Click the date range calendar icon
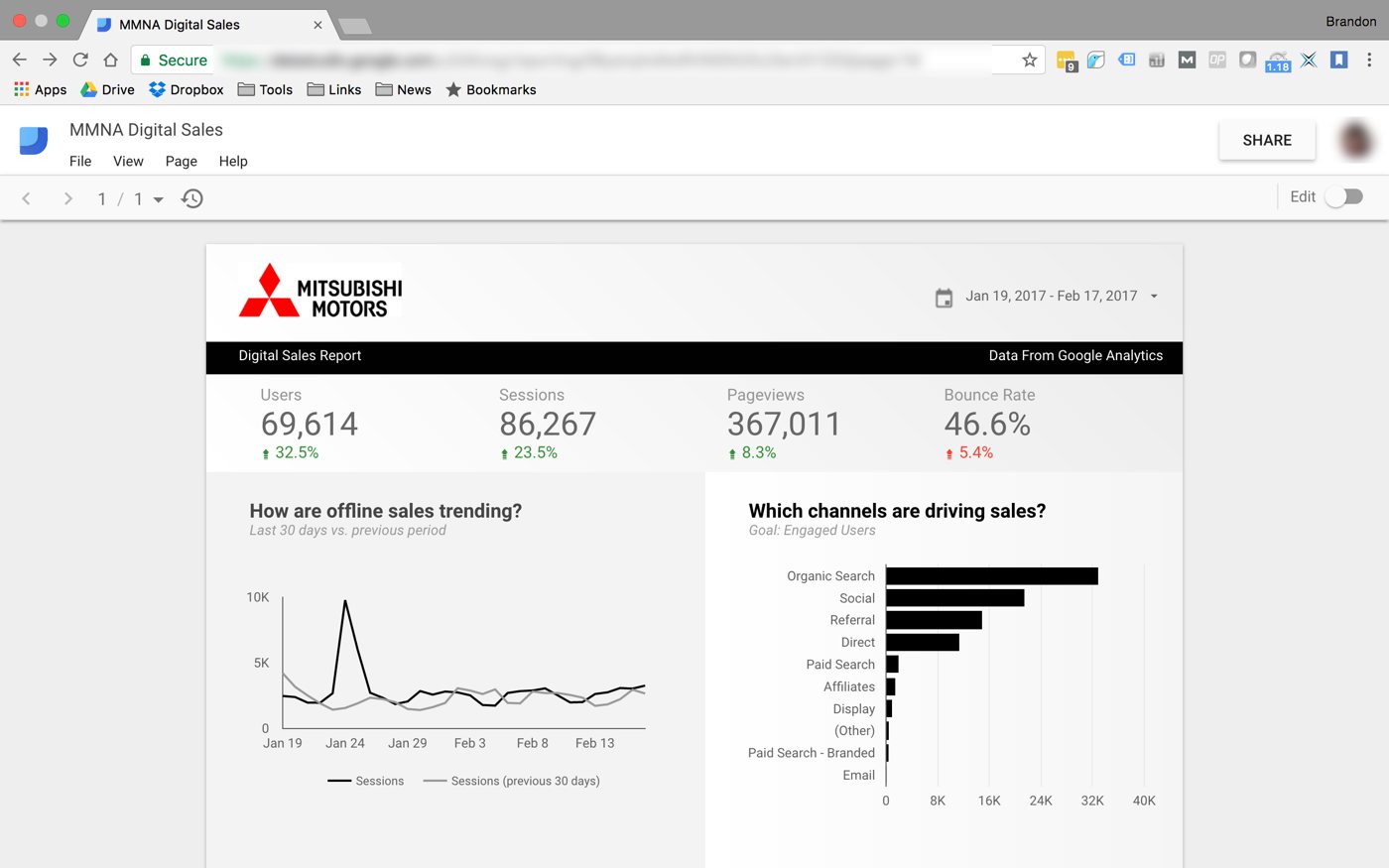The height and width of the screenshot is (868, 1389). tap(945, 297)
